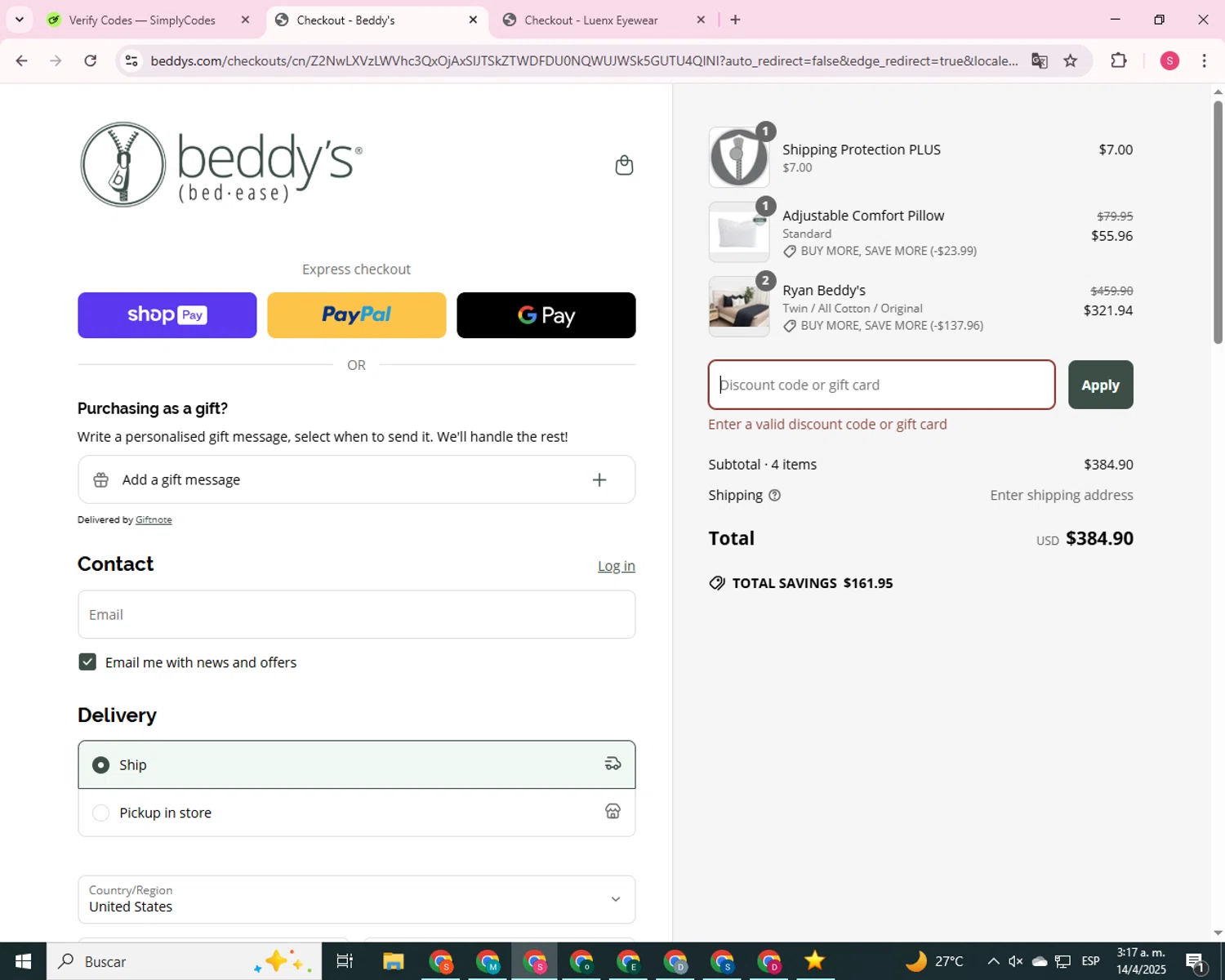Screen dimensions: 1225x980
Task: Show hidden system tray icons
Action: point(993,961)
